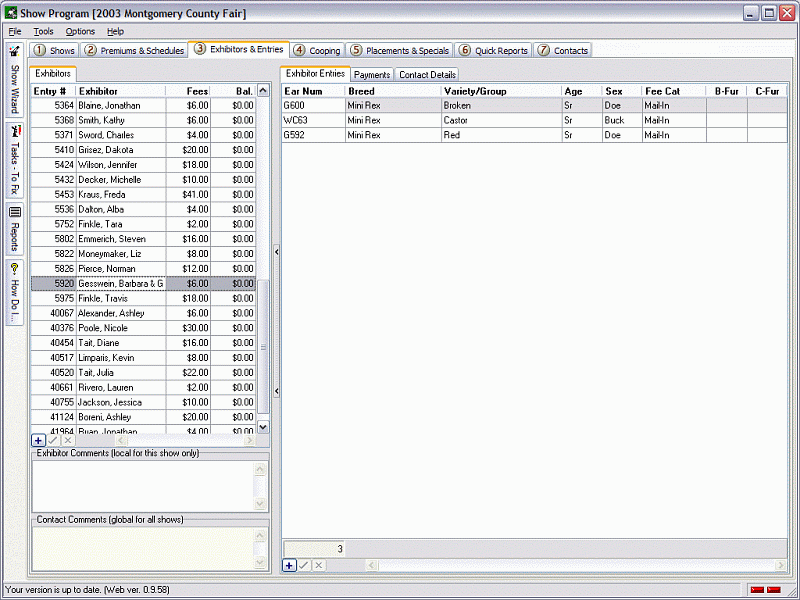Open the File menu

[x=15, y=31]
